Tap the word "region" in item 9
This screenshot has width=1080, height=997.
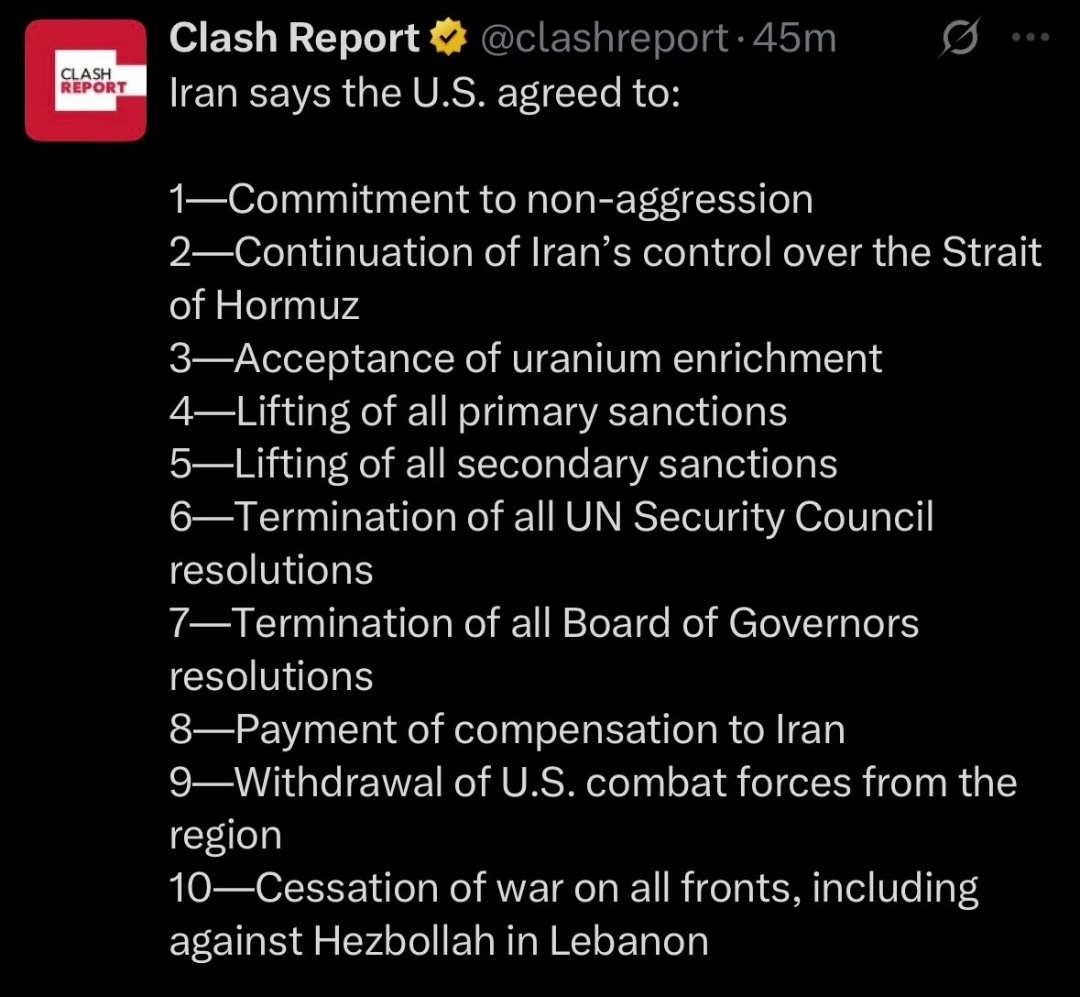point(225,835)
